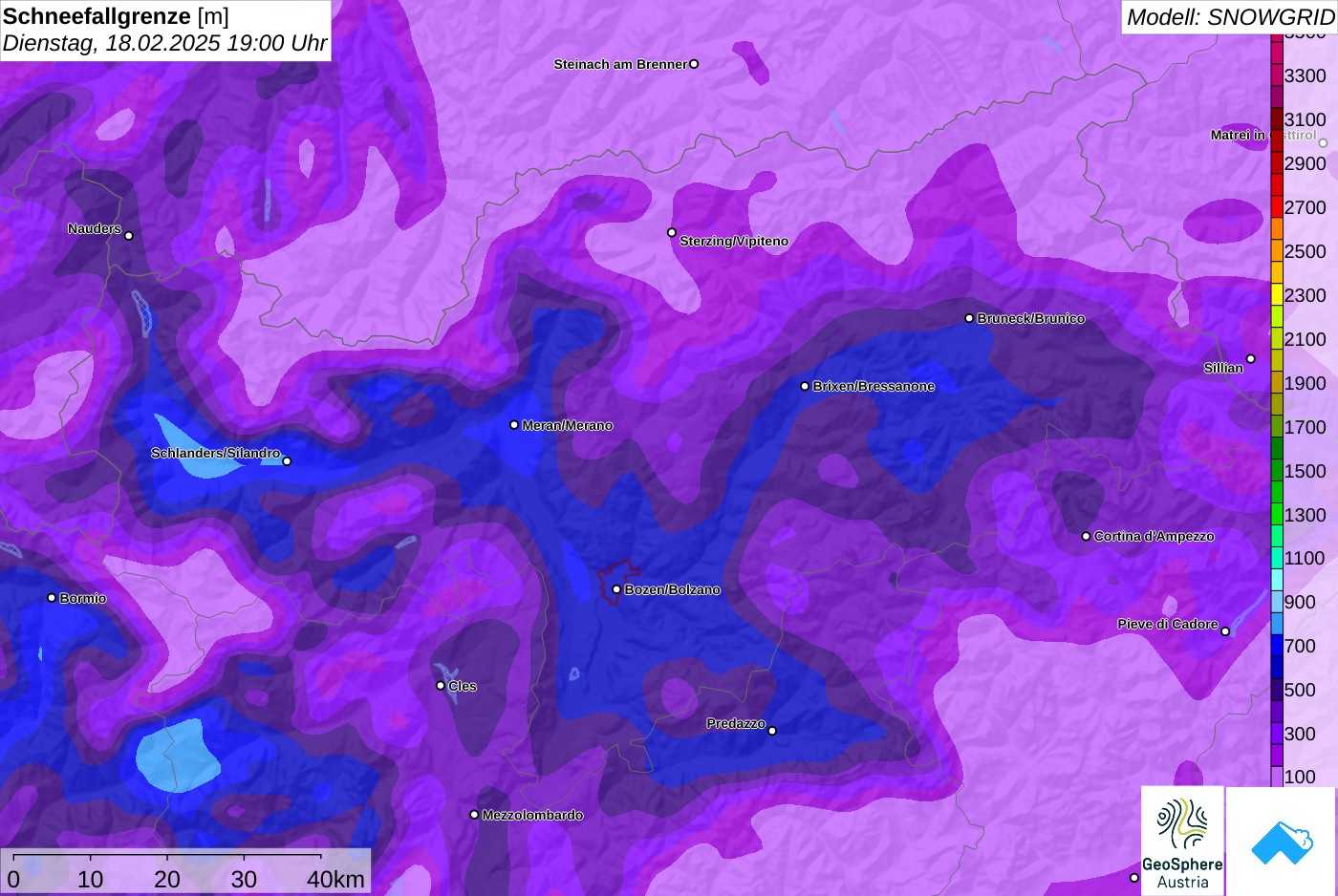Click legend value 300

[x=1301, y=734]
